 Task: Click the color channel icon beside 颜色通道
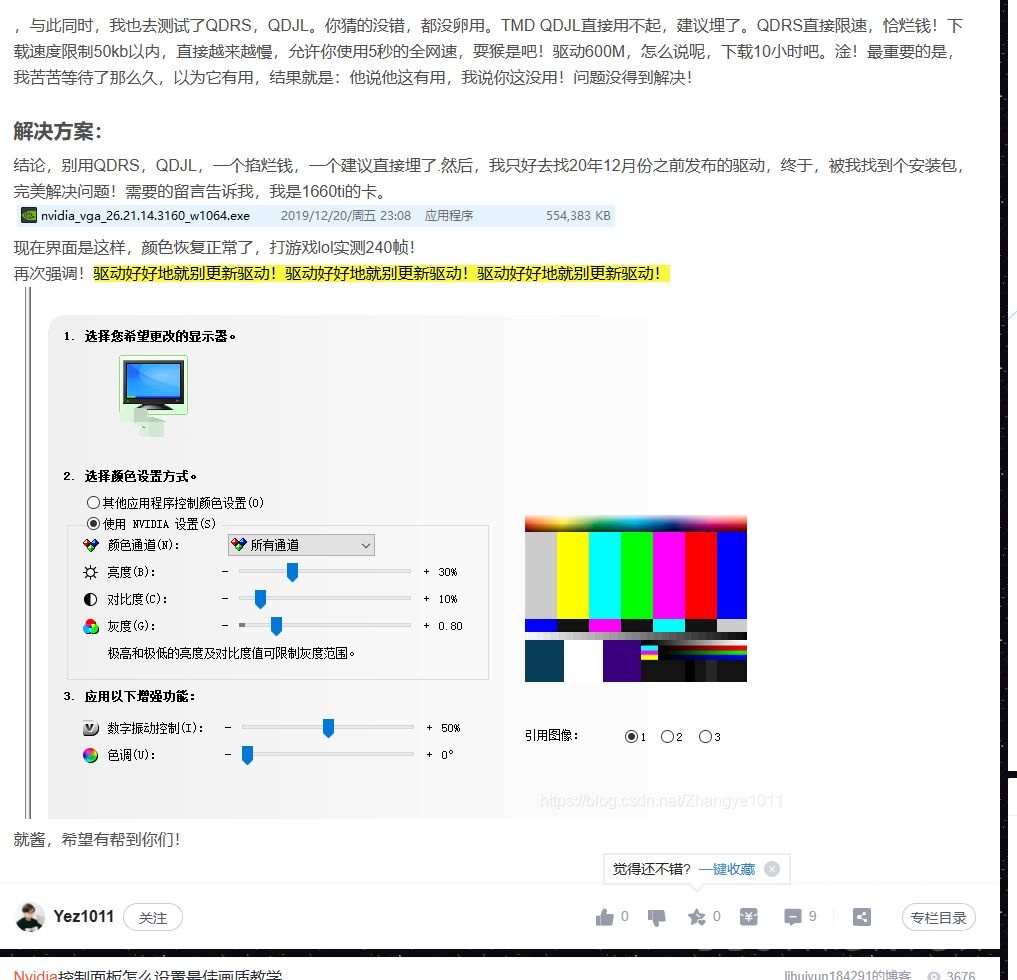click(x=91, y=545)
